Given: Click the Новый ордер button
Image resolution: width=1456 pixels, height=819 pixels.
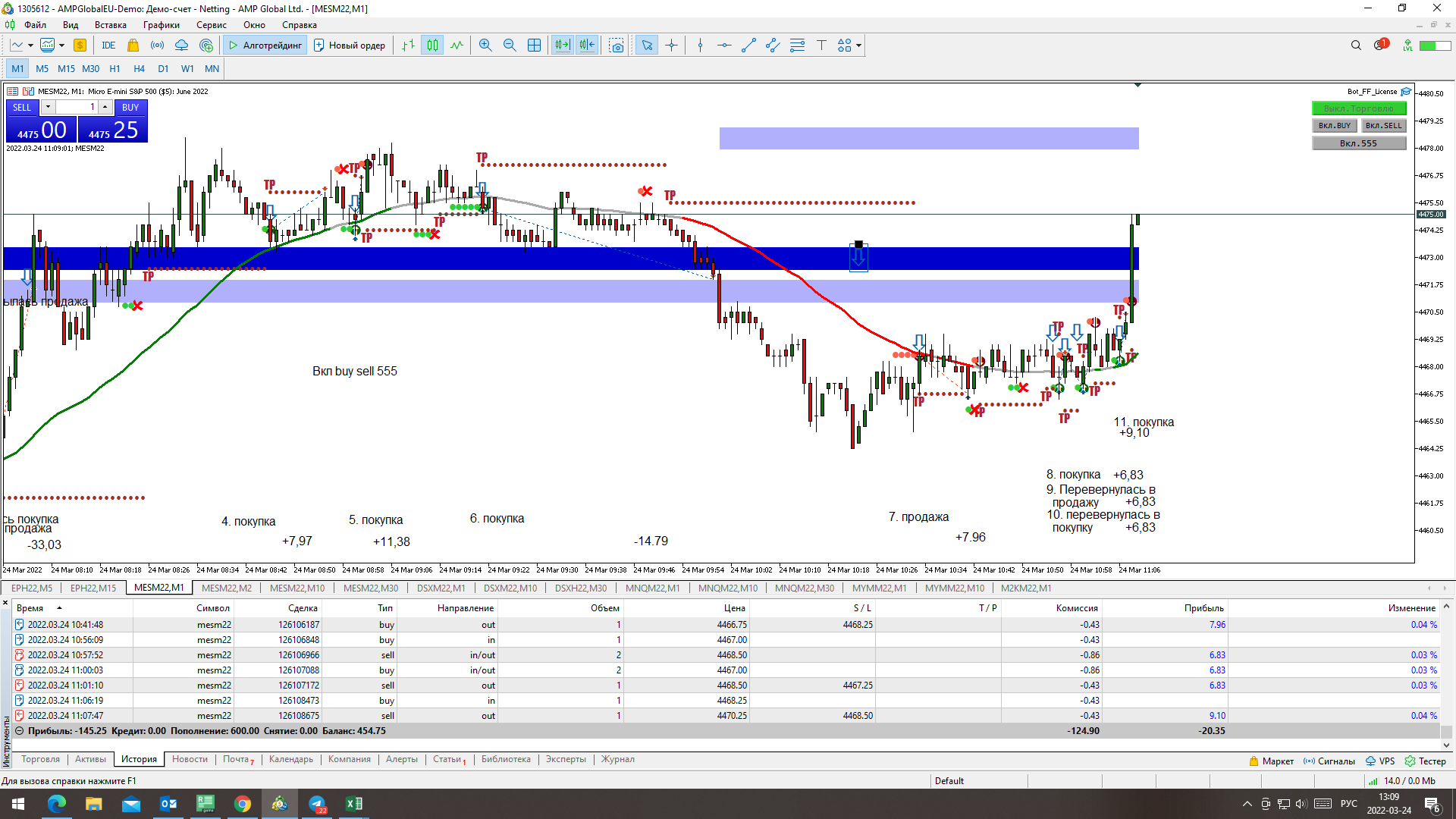Looking at the screenshot, I should coord(350,45).
